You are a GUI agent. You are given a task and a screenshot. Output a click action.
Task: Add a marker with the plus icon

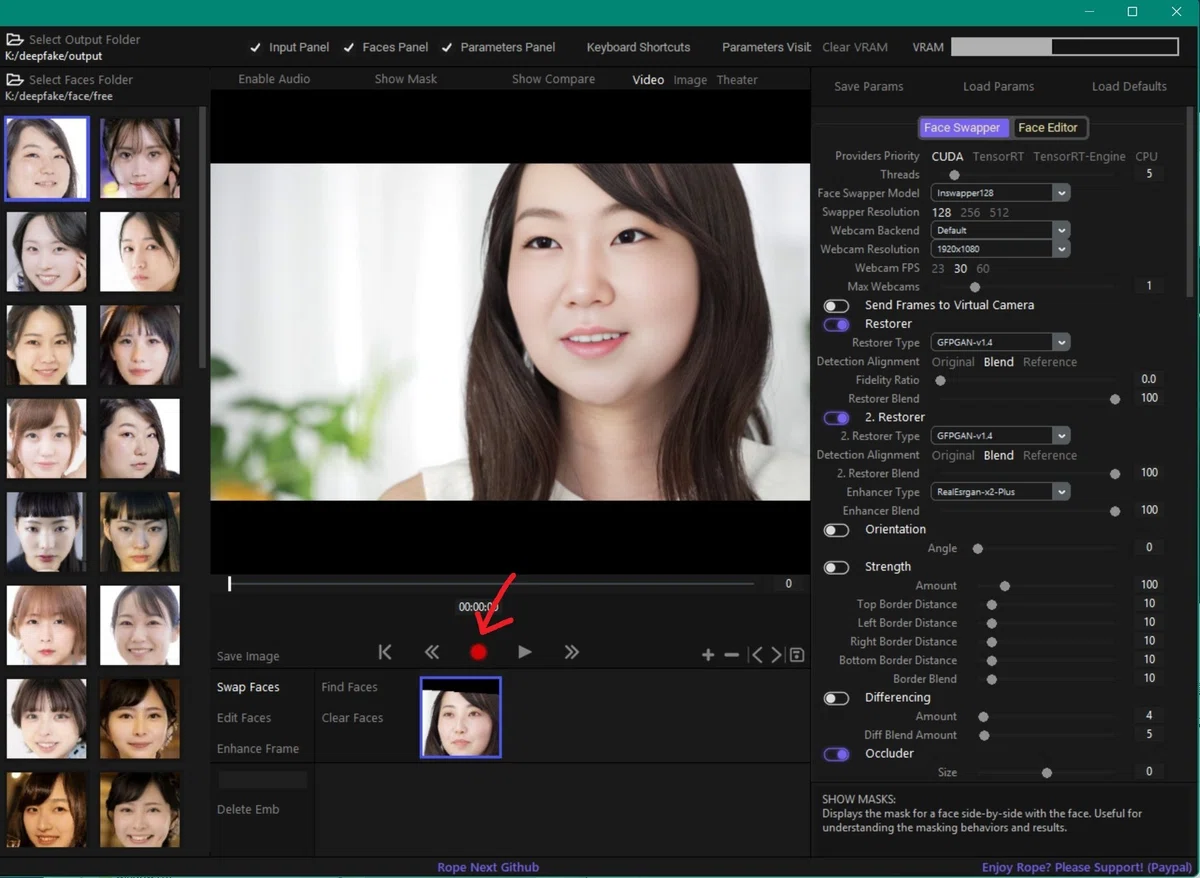[x=708, y=655]
